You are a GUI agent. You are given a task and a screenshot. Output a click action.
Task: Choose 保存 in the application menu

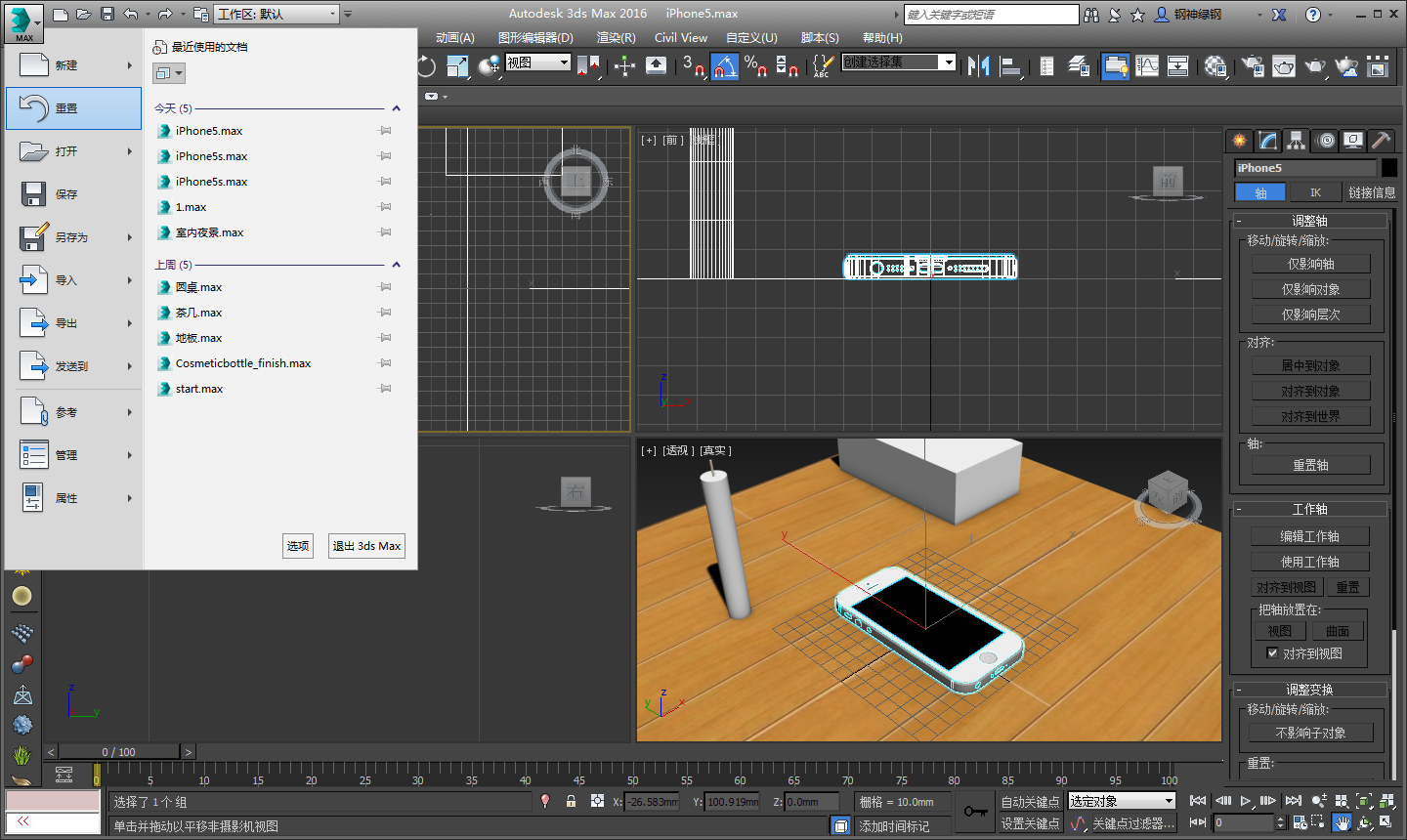pos(73,194)
